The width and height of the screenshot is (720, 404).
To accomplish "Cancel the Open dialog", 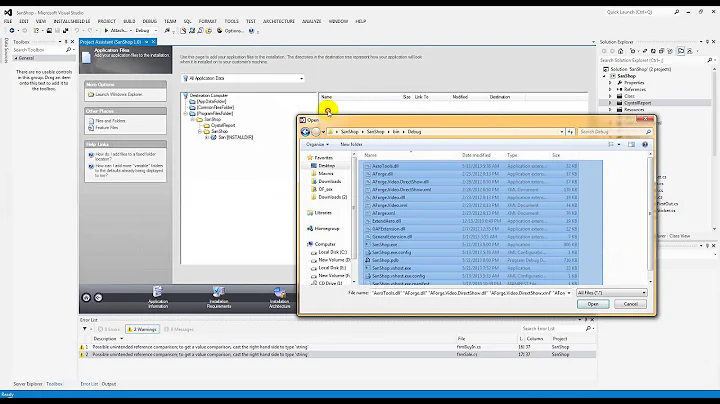I will coord(630,304).
